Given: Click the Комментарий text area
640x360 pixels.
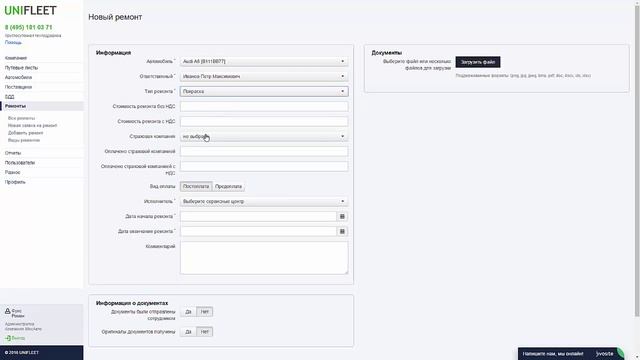Looking at the screenshot, I should pyautogui.click(x=264, y=258).
